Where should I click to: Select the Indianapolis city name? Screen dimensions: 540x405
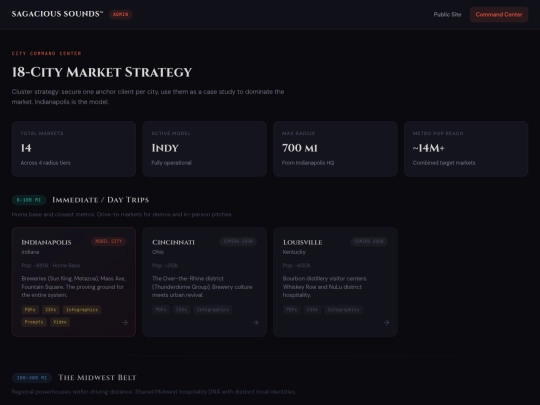46,242
